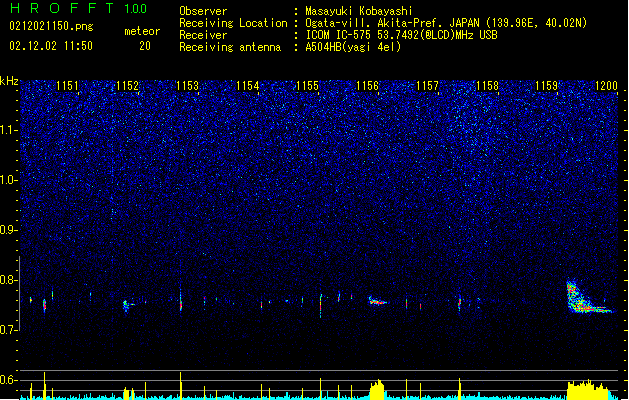Click the HROFFT 1.00 title text

(78, 8)
